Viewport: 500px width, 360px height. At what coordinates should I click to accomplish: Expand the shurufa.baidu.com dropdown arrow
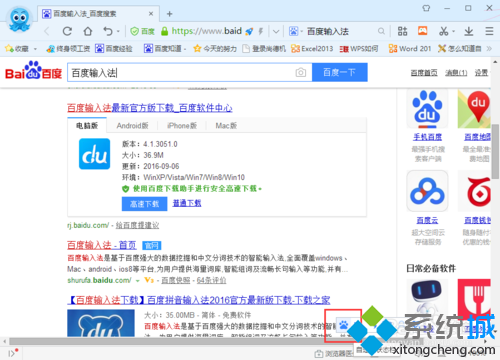pyautogui.click(x=137, y=281)
